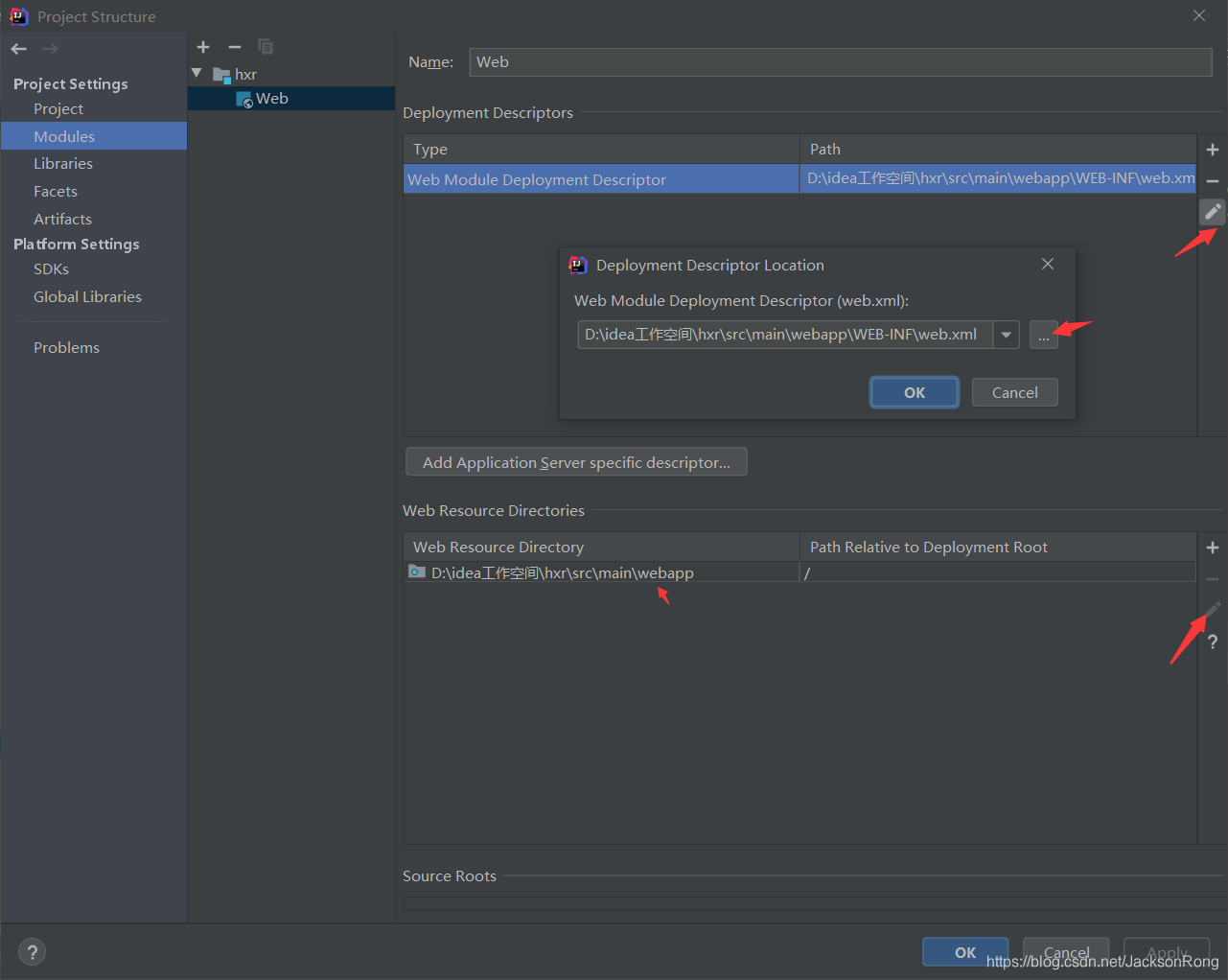The height and width of the screenshot is (980, 1228).
Task: Click Path Relative to Deployment Root header
Action: [x=998, y=548]
